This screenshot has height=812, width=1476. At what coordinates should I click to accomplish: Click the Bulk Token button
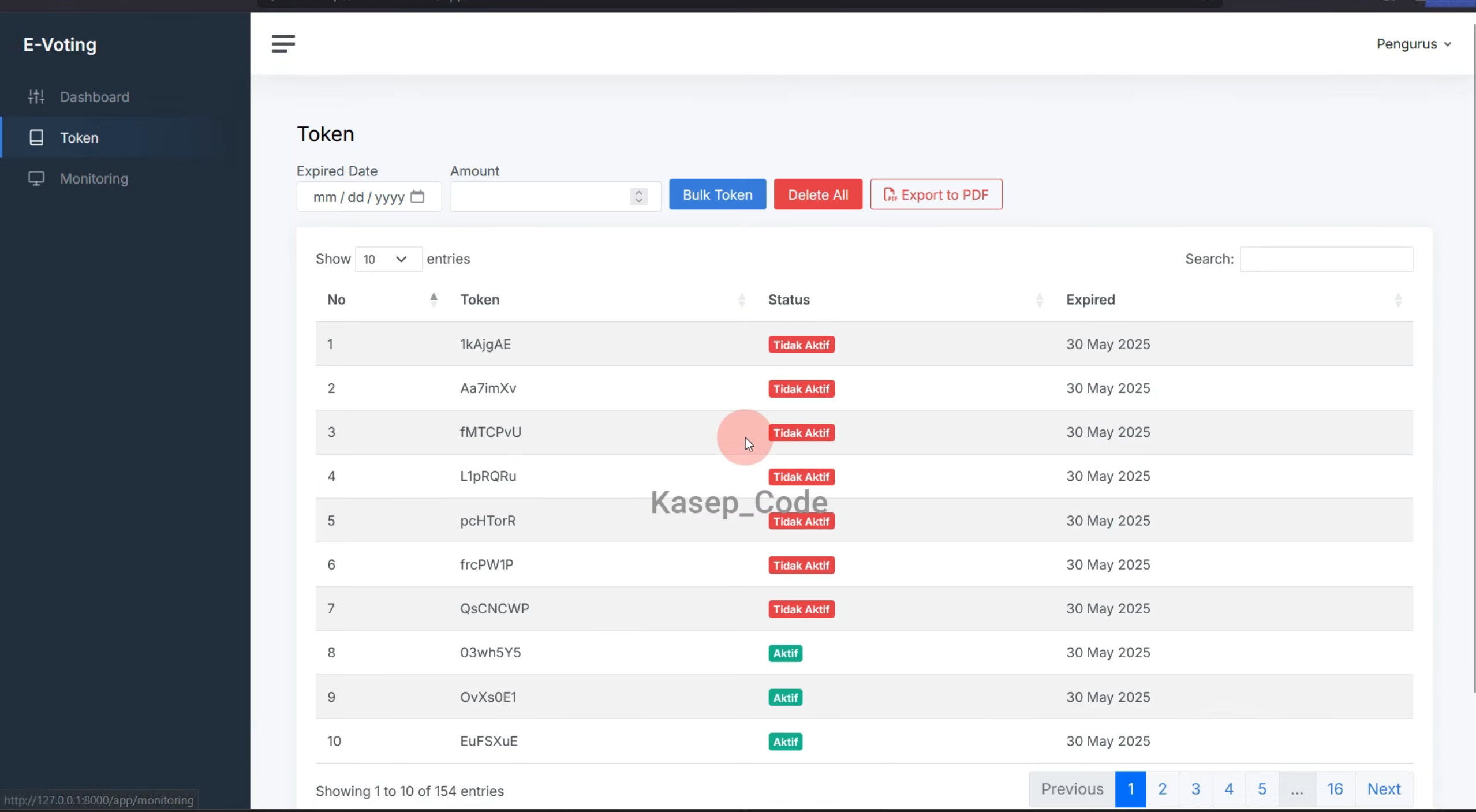point(718,194)
